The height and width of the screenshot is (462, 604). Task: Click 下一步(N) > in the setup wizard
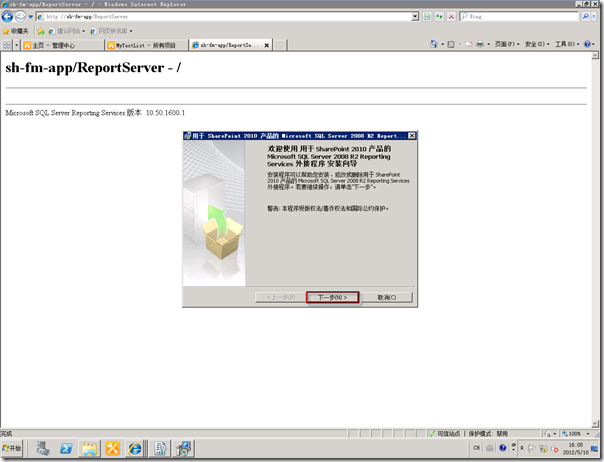332,297
